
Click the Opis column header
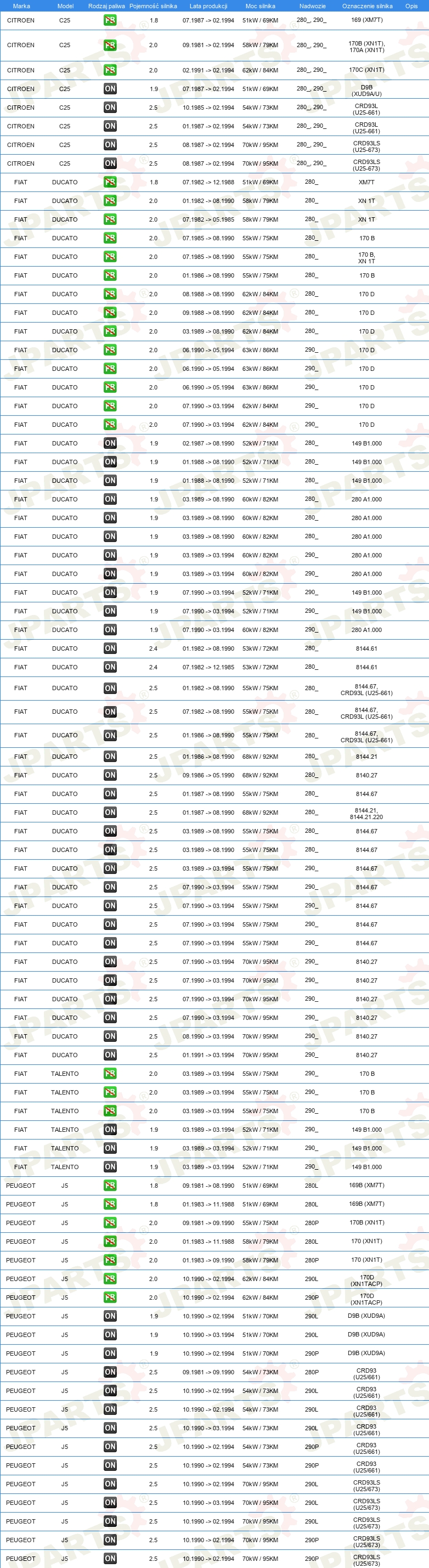pyautogui.click(x=411, y=6)
